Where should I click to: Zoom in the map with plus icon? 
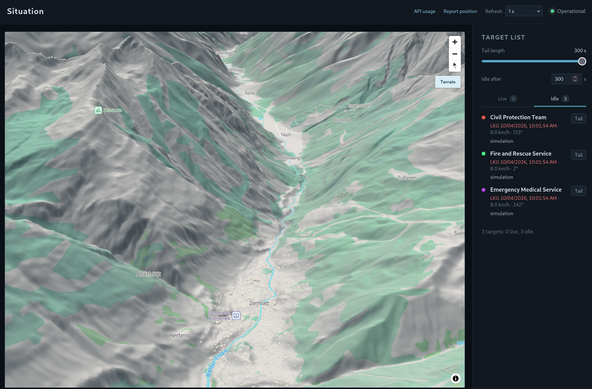[x=455, y=42]
